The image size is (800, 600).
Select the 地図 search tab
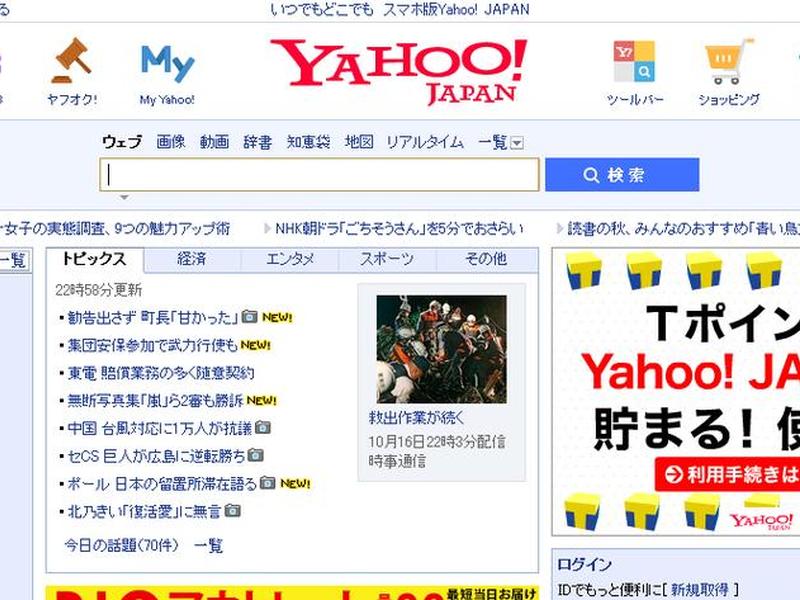[x=359, y=141]
